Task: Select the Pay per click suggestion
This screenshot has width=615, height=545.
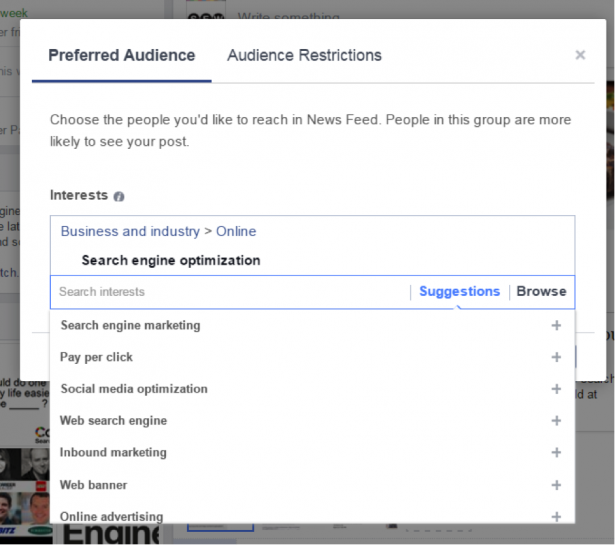Action: click(x=97, y=357)
